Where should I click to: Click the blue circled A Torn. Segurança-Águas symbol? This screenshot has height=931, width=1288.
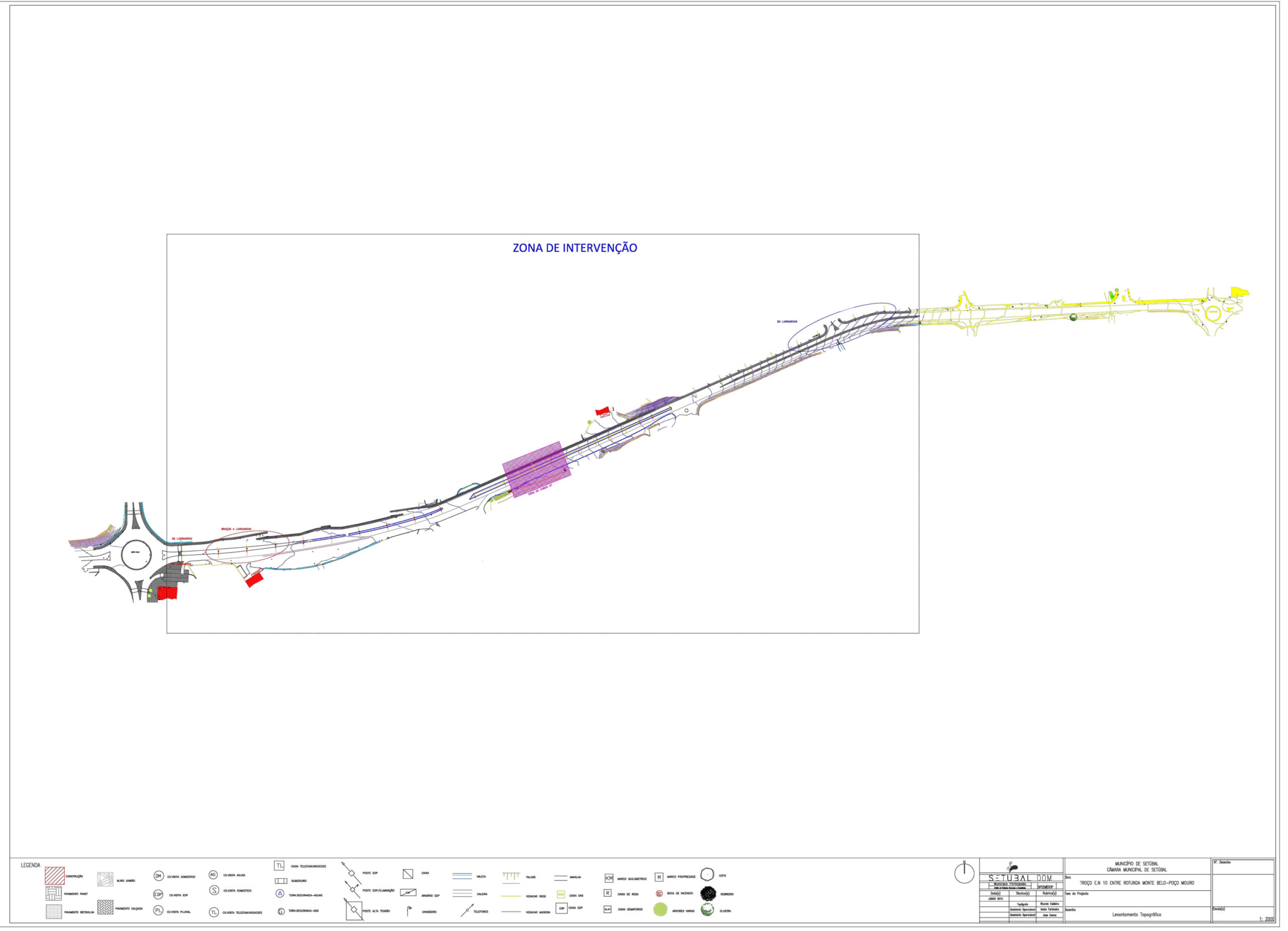pos(280,894)
